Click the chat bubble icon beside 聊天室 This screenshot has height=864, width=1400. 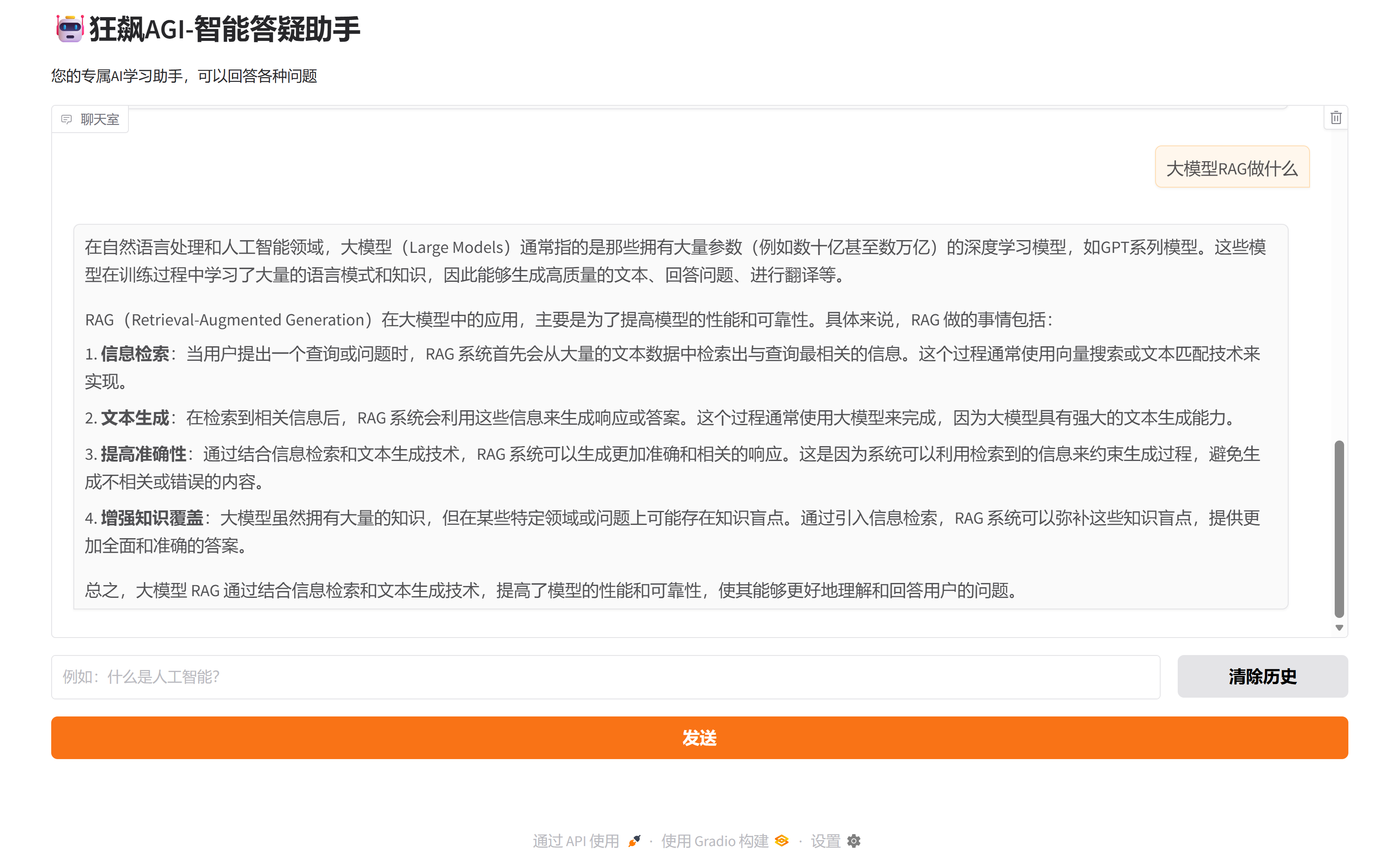pos(66,119)
